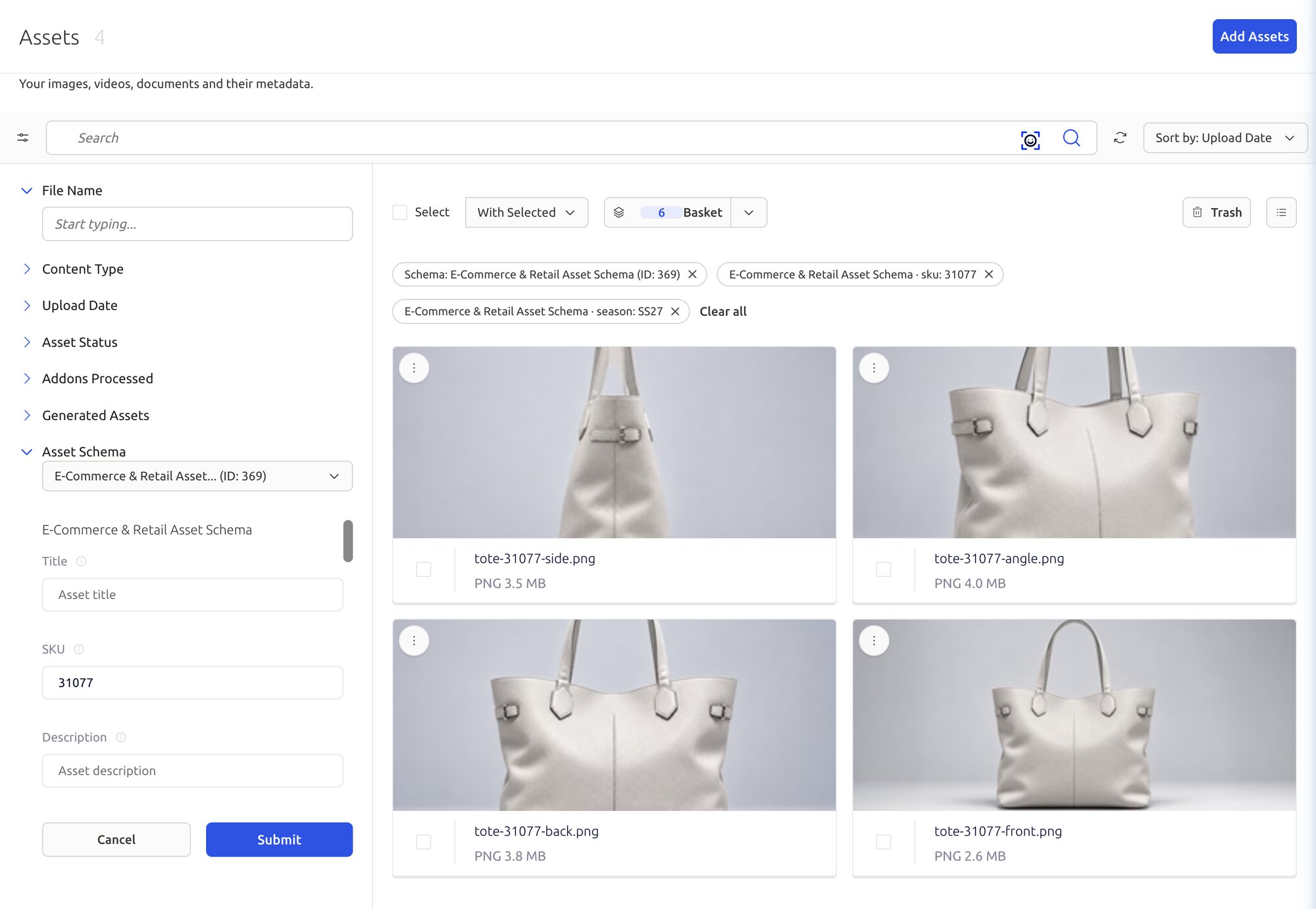The image size is (1316, 909).
Task: Click the File Name Start typing field
Action: click(197, 224)
